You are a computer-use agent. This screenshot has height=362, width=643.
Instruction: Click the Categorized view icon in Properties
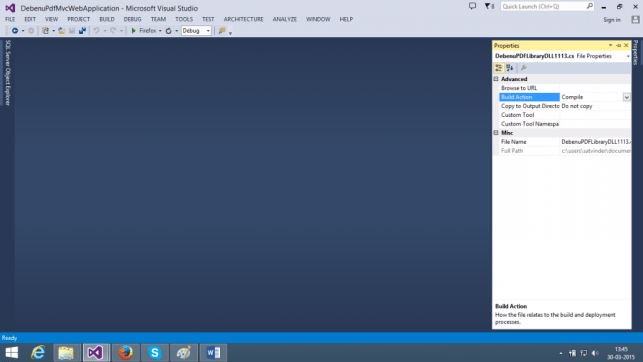tap(499, 68)
